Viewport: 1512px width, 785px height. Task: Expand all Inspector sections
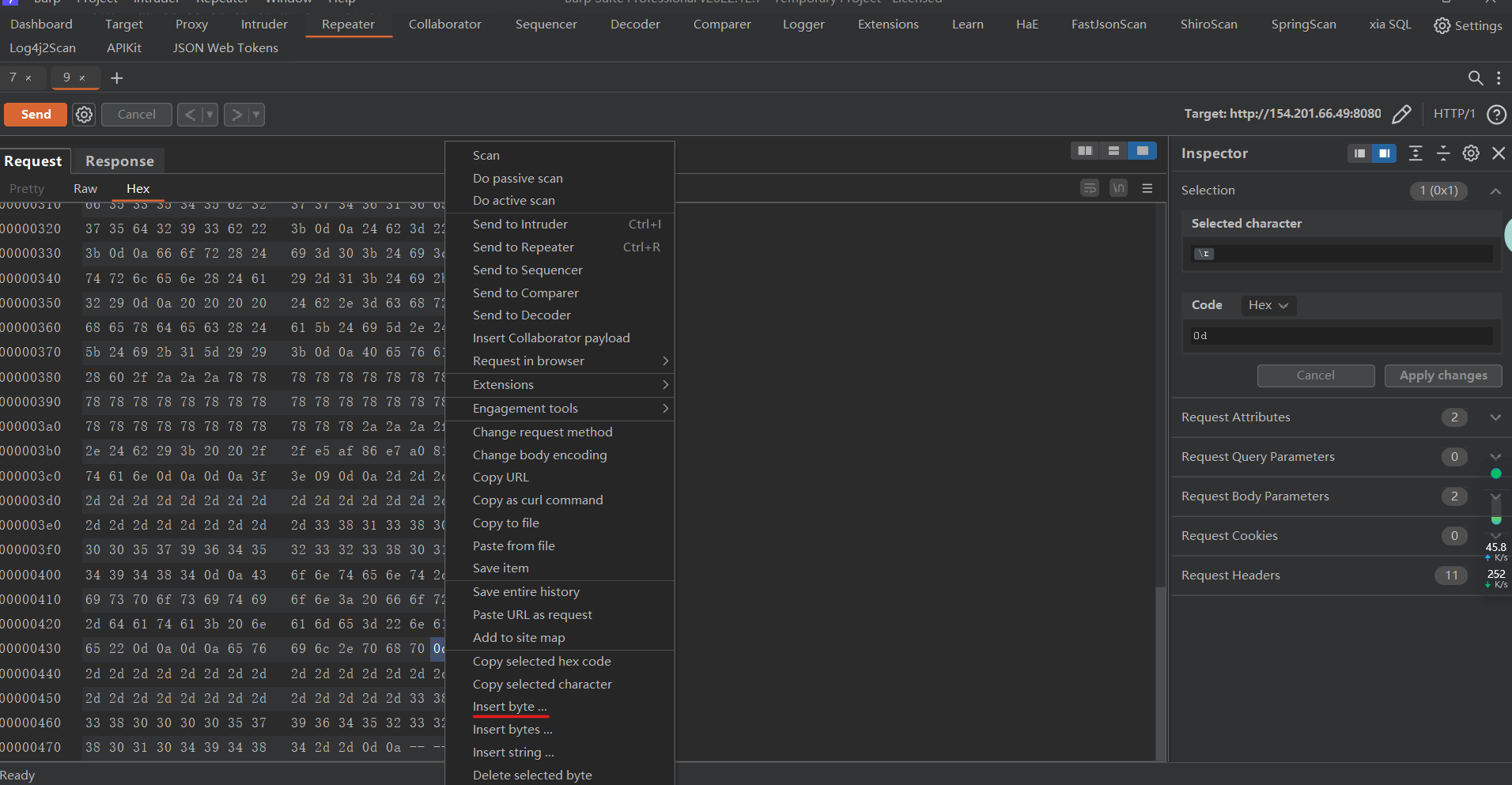1416,153
